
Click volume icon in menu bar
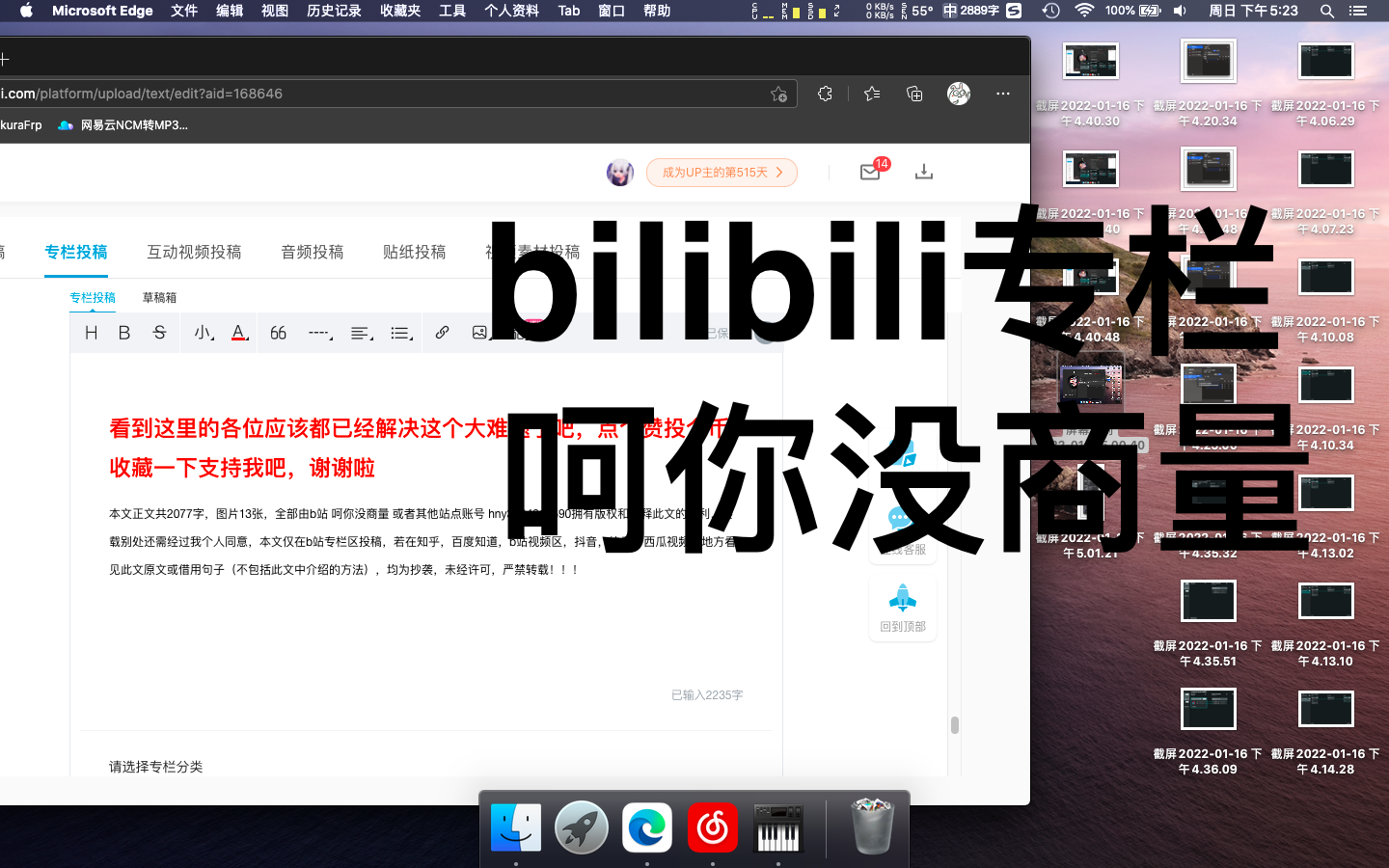(x=1180, y=11)
